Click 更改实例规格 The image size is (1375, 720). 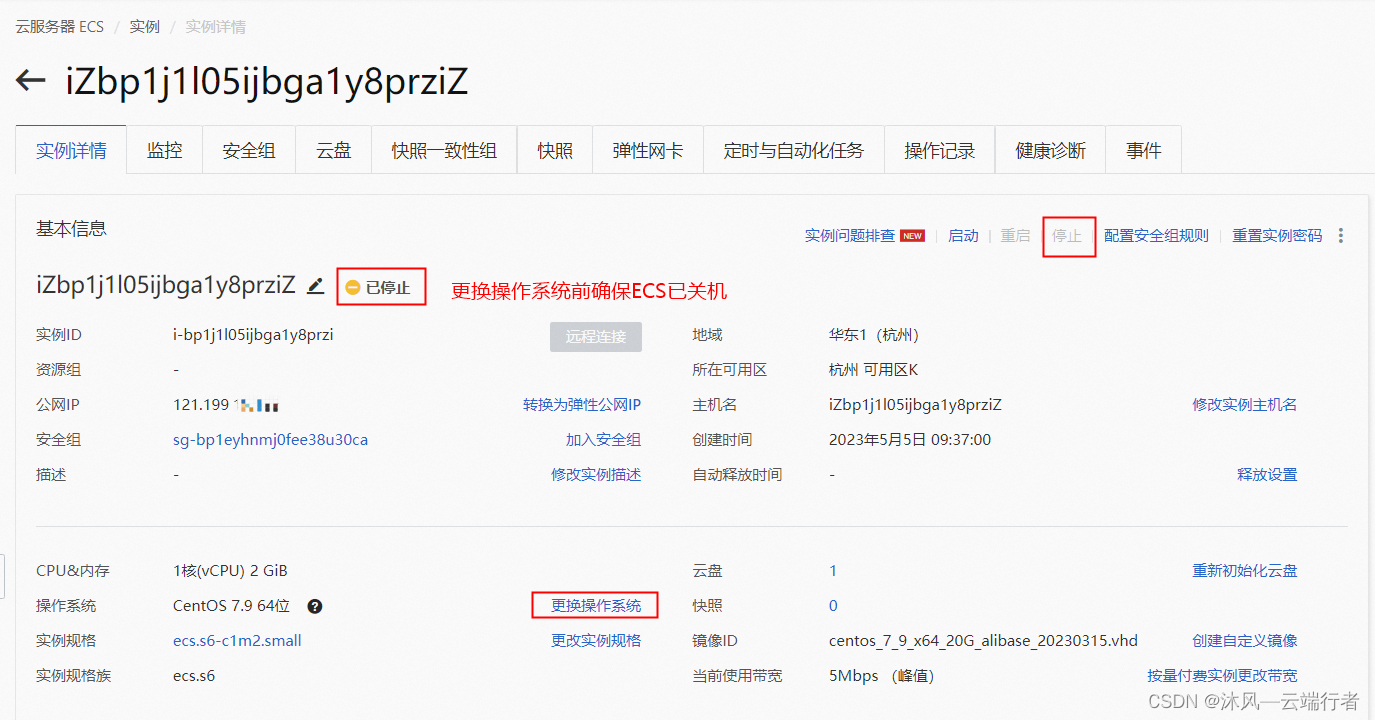coord(596,641)
